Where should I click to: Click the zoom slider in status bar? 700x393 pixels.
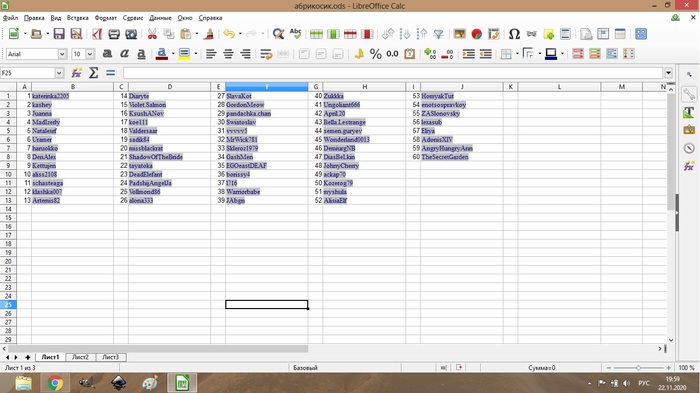638,368
